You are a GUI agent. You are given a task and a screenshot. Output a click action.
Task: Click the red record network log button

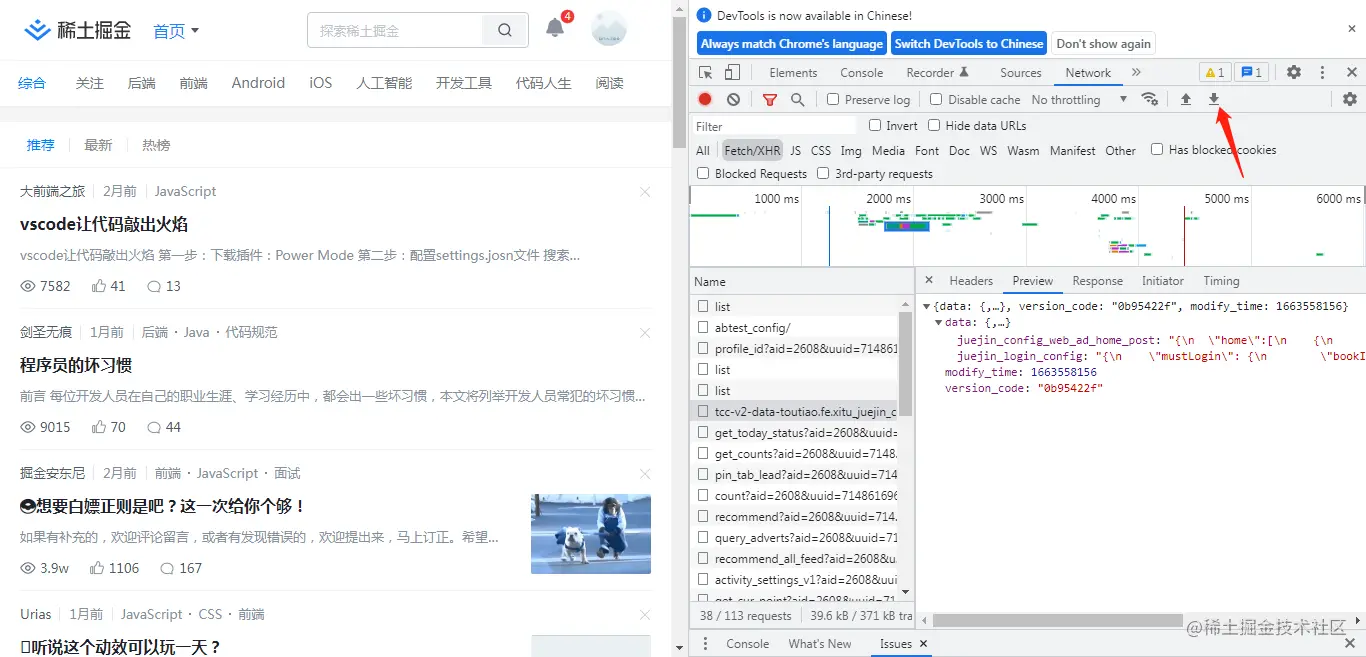705,99
